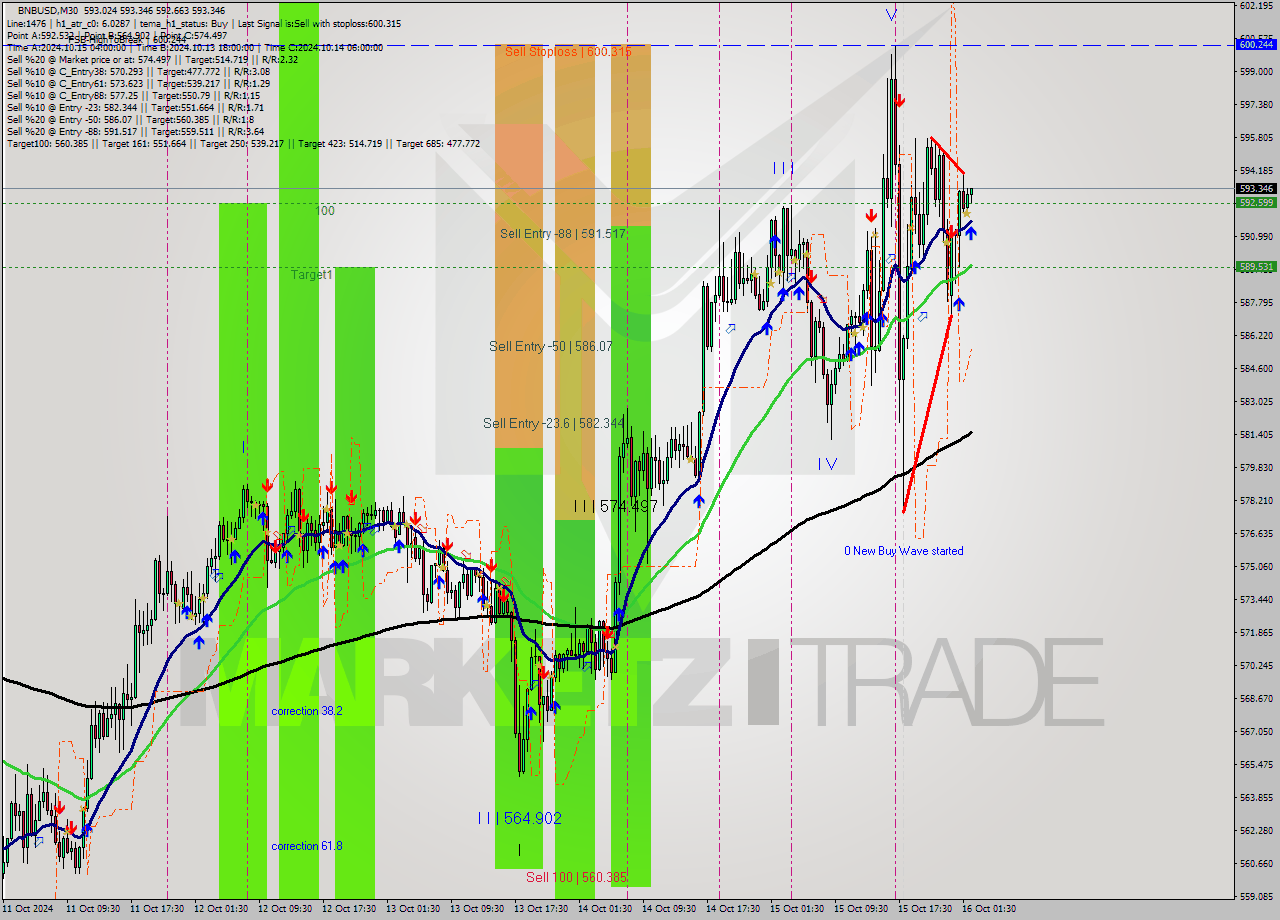Click the blue price tag 600.244
The width and height of the screenshot is (1280, 920).
click(x=1256, y=44)
